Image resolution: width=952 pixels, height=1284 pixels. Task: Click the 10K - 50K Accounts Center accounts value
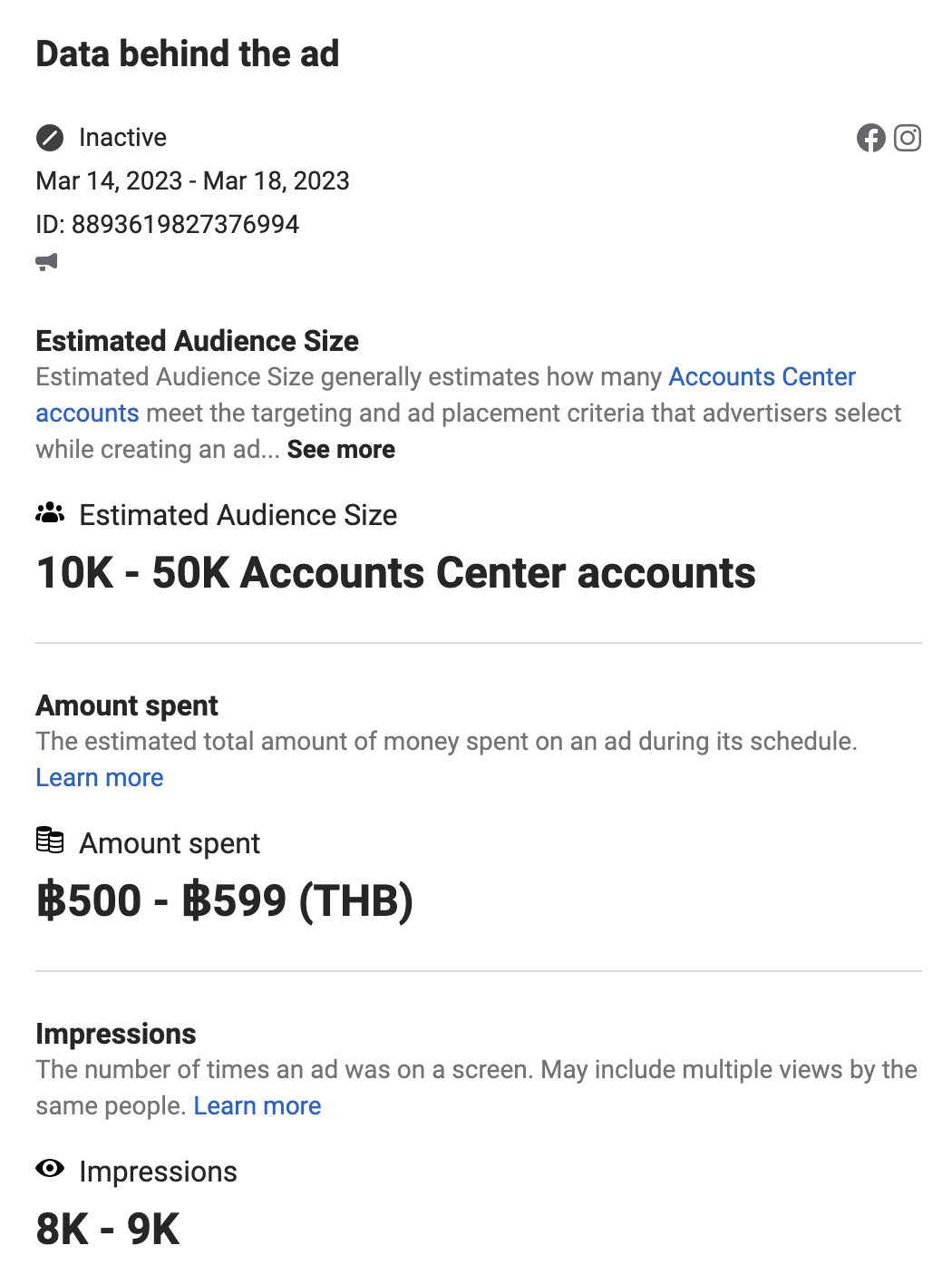click(395, 573)
